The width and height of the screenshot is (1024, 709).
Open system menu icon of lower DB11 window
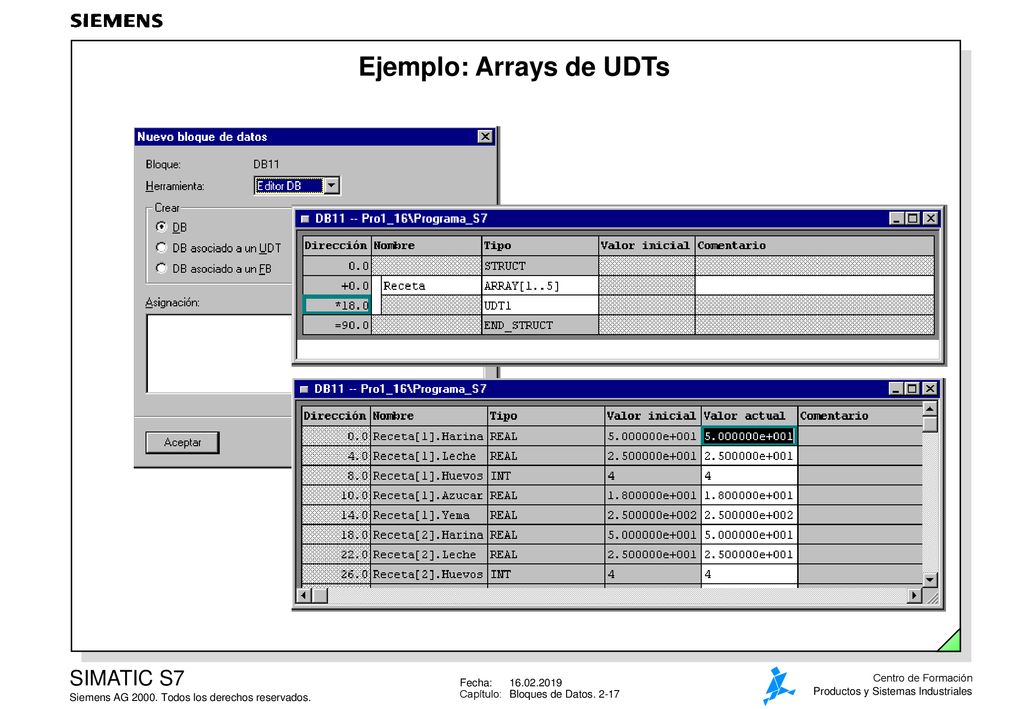(x=304, y=389)
